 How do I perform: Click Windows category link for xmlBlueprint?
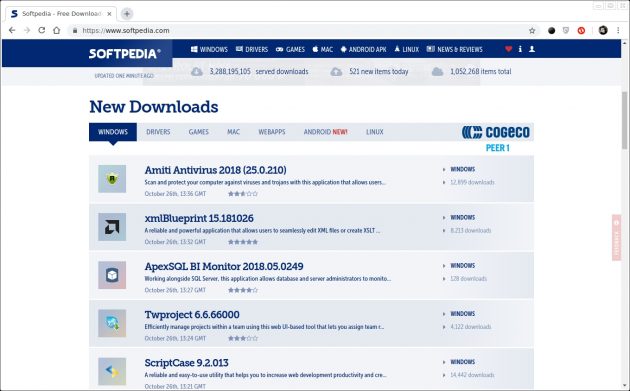(x=462, y=217)
